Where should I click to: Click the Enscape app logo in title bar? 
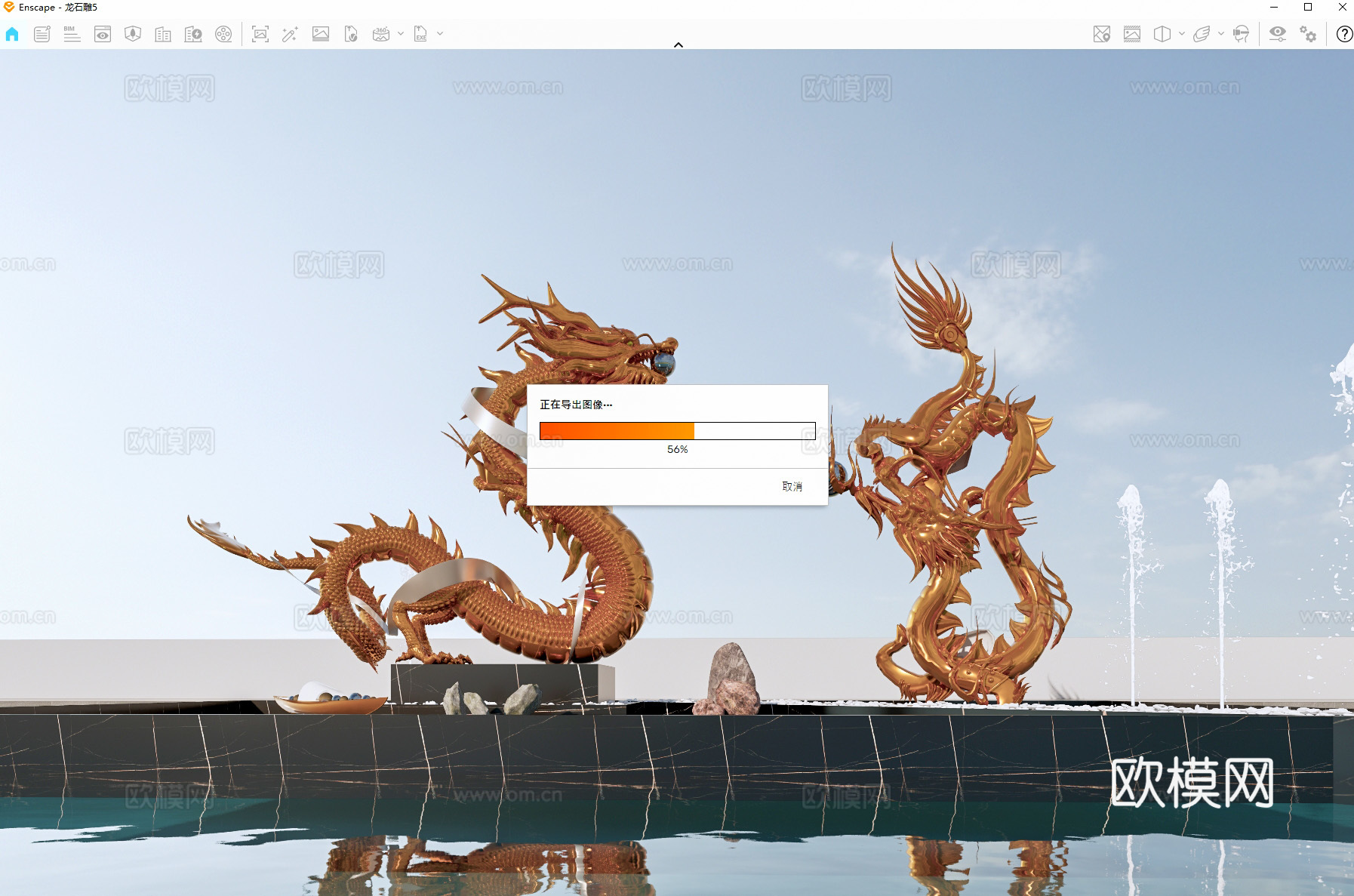[9, 7]
